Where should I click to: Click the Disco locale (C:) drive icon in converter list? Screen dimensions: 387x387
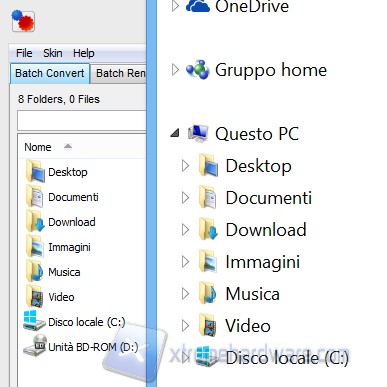tap(34, 321)
